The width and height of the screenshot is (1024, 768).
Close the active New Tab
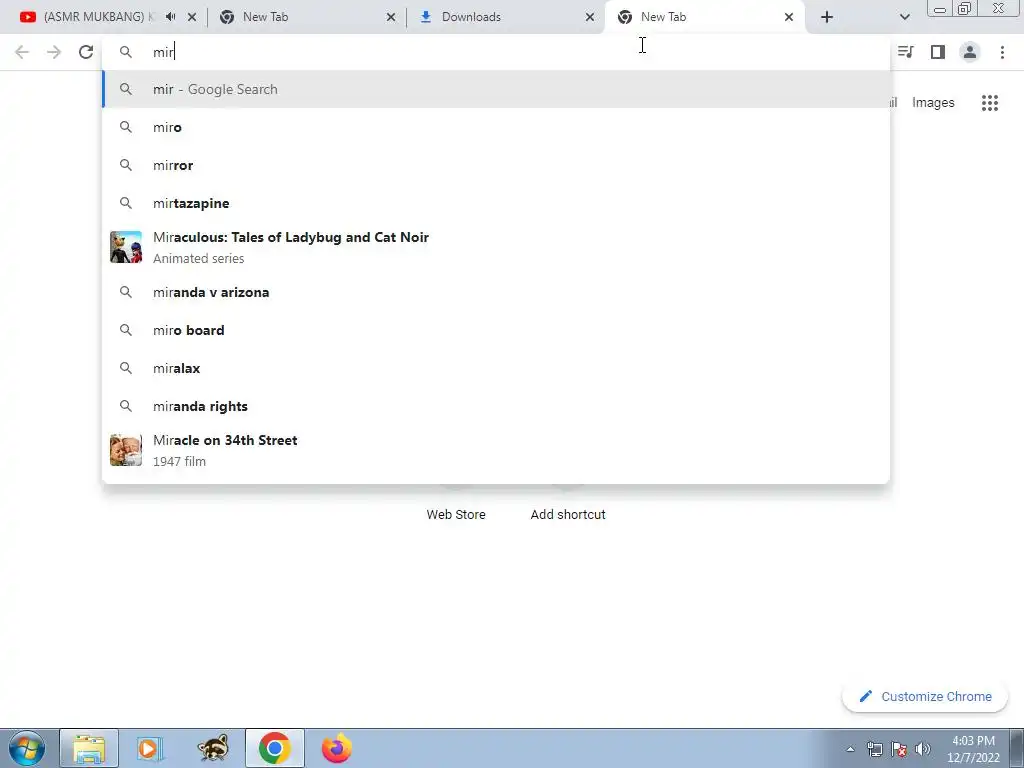(x=789, y=17)
